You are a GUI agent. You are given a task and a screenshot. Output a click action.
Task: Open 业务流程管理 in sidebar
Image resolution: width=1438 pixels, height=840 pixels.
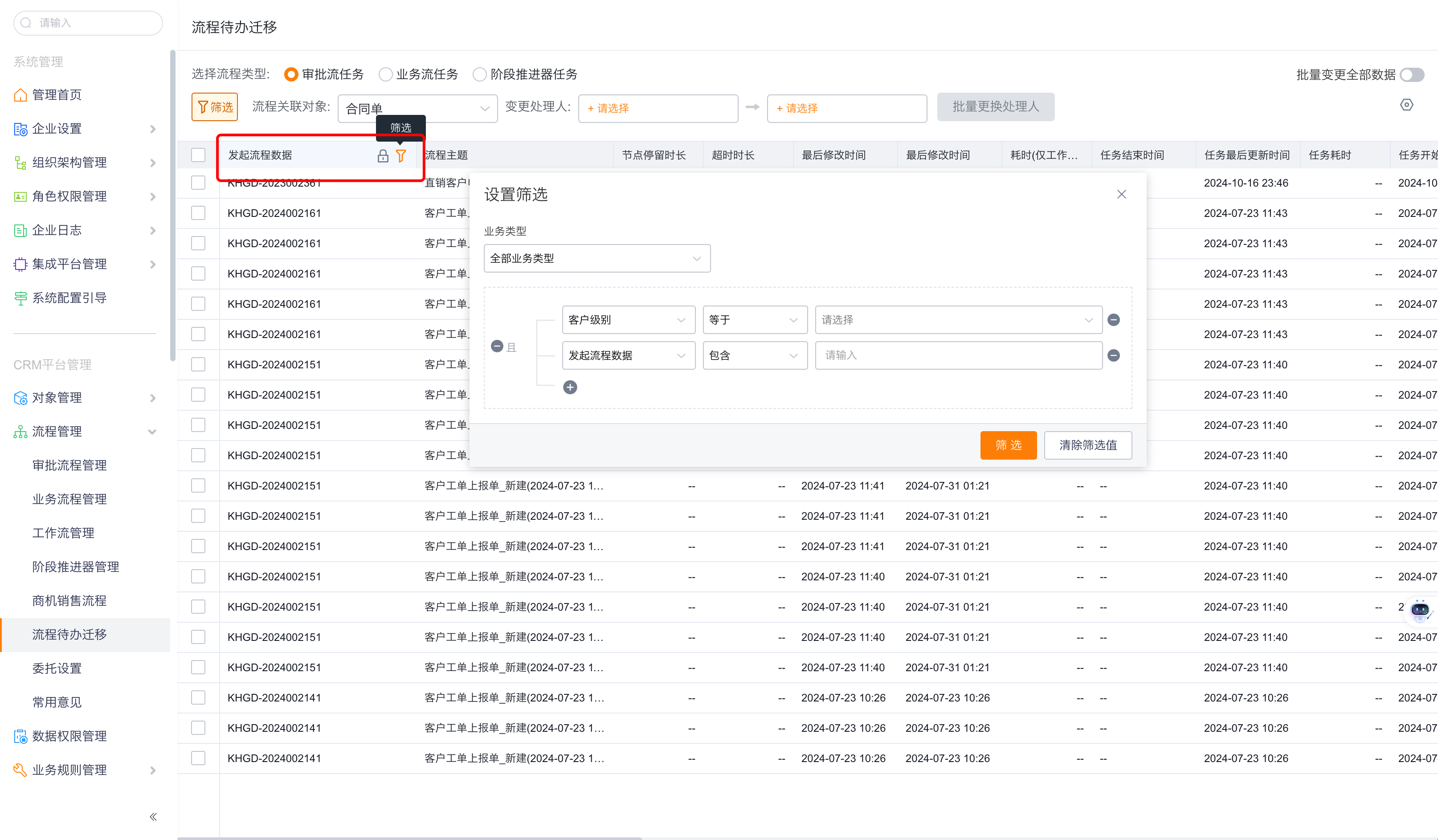tap(69, 499)
